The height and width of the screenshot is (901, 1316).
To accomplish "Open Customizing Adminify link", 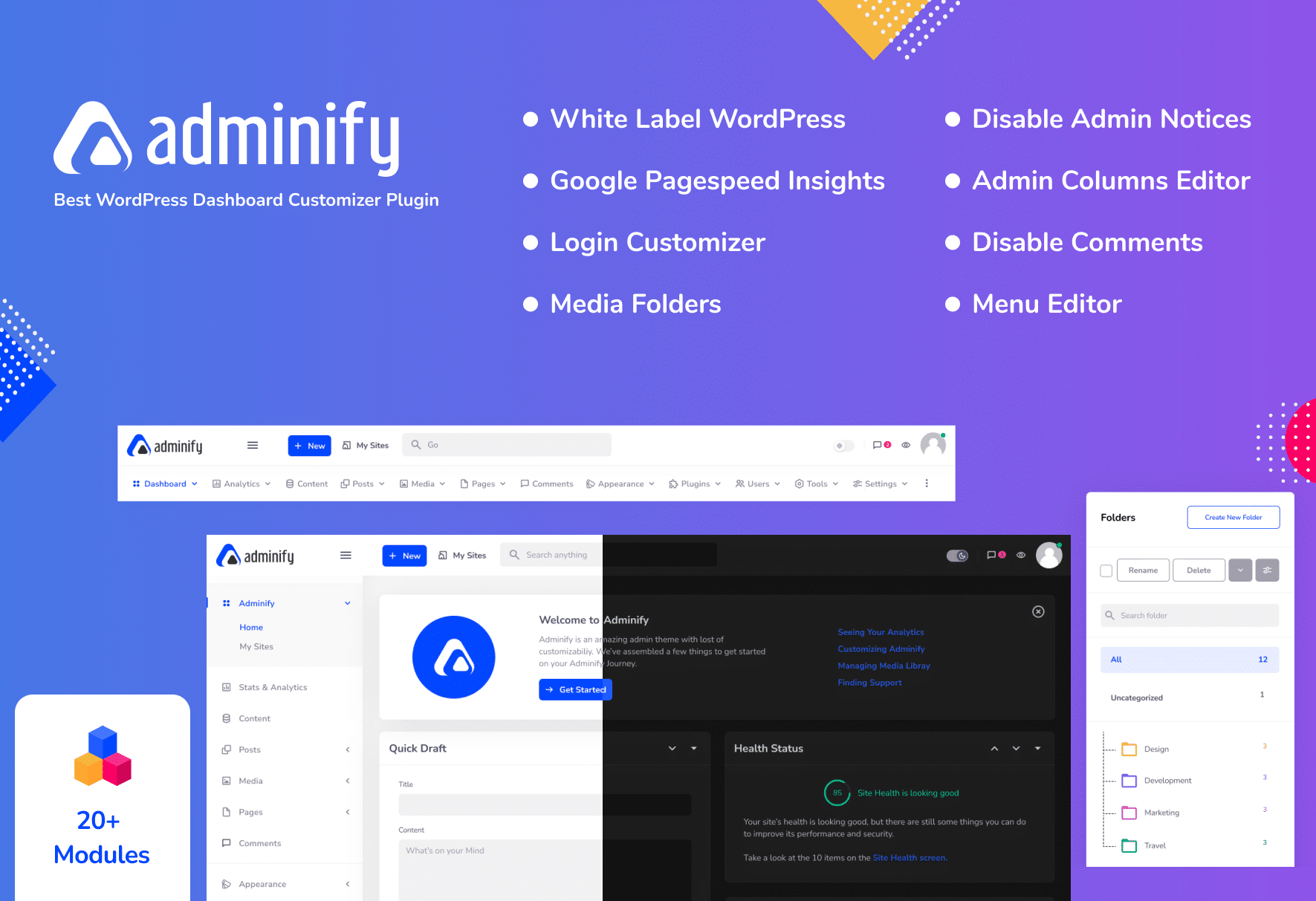I will tap(881, 649).
